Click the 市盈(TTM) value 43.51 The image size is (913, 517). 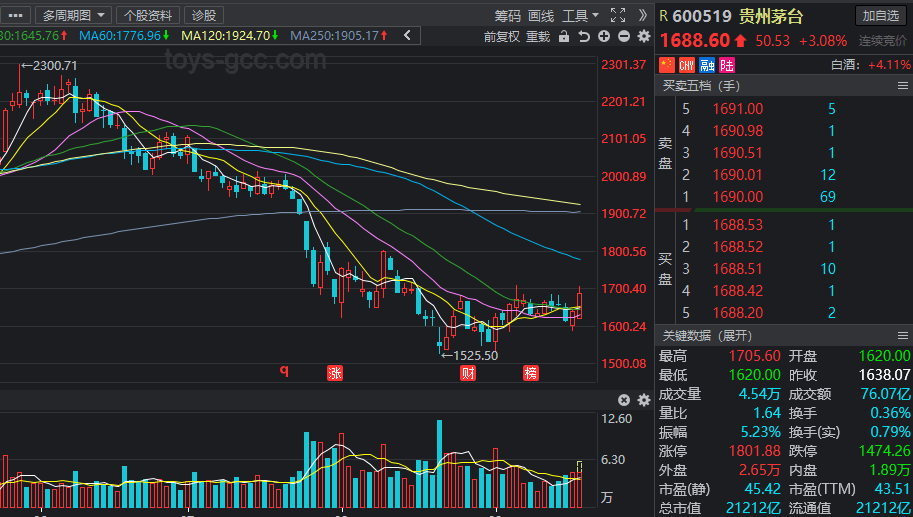(892, 489)
